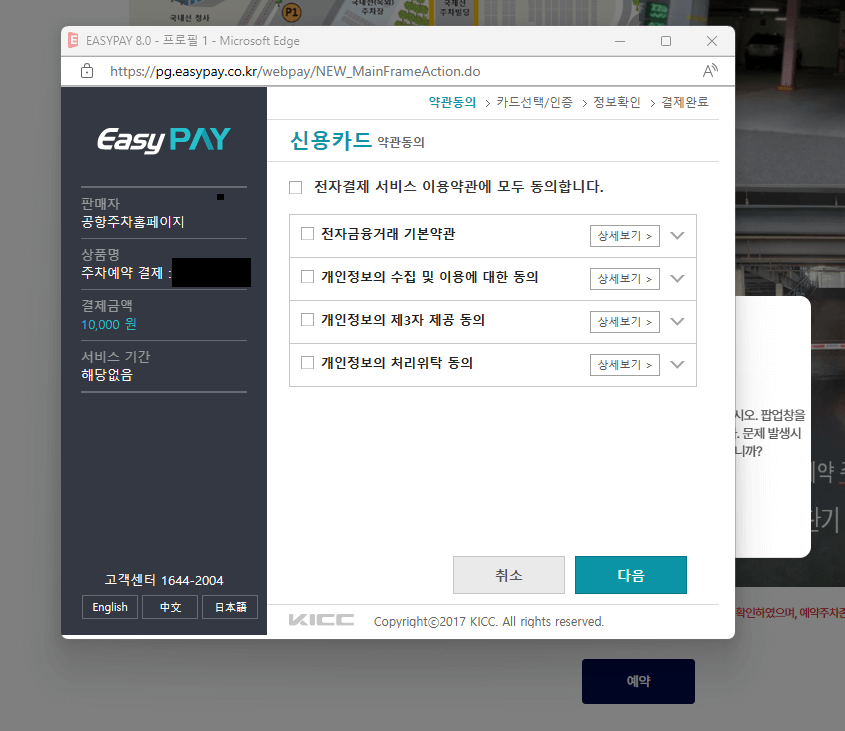845x731 pixels.
Task: Click the 취소 cancel button
Action: 509,575
